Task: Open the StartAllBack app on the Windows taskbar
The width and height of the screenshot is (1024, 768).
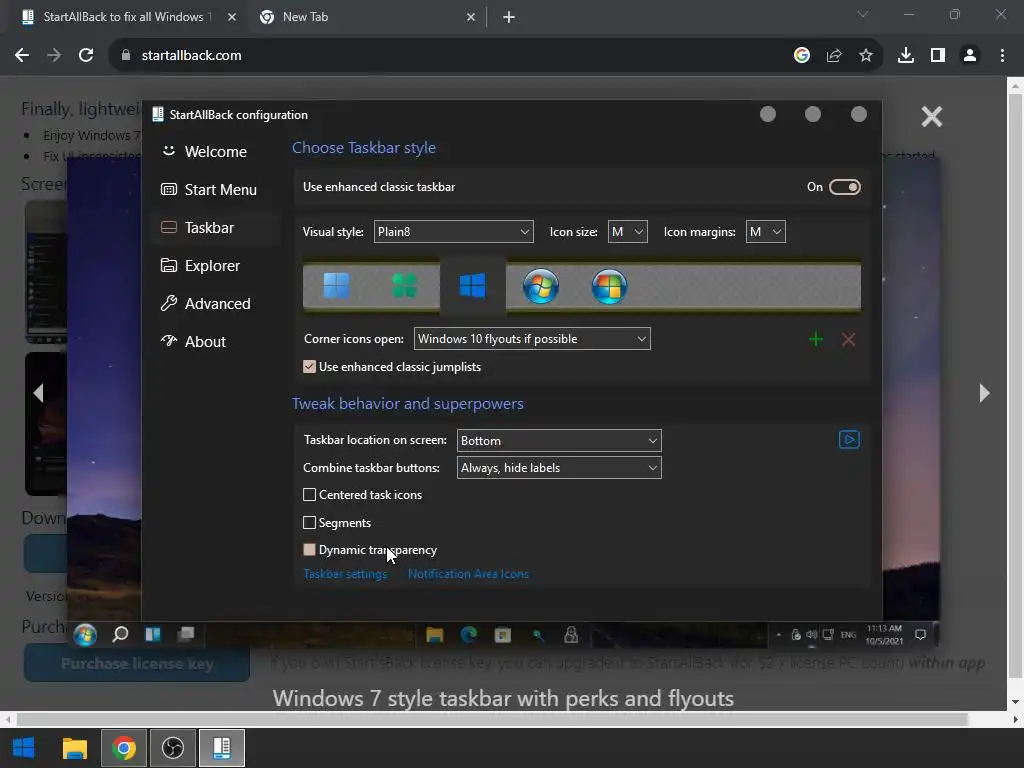Action: tap(222, 748)
